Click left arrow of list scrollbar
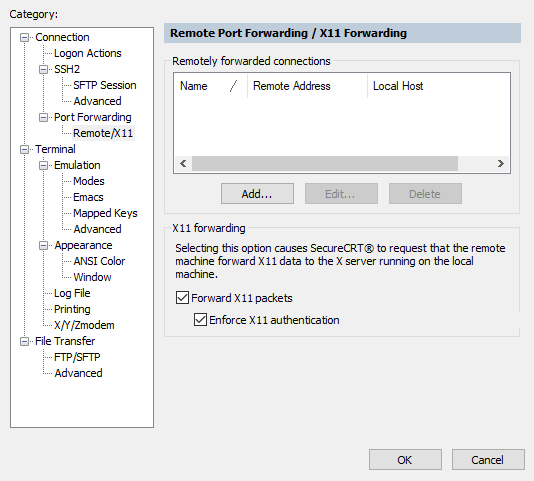 click(183, 164)
